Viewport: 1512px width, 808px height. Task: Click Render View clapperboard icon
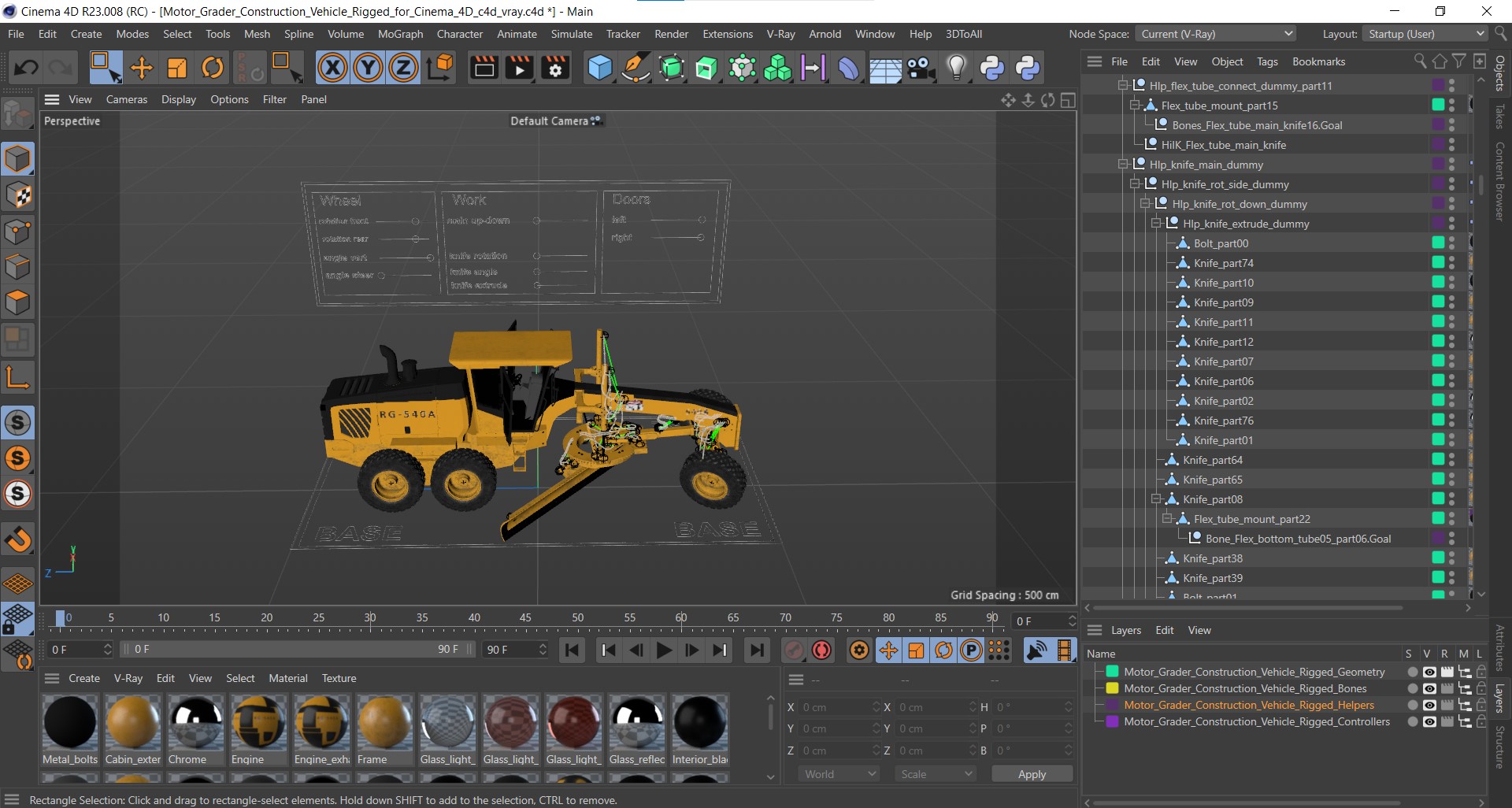[x=484, y=68]
